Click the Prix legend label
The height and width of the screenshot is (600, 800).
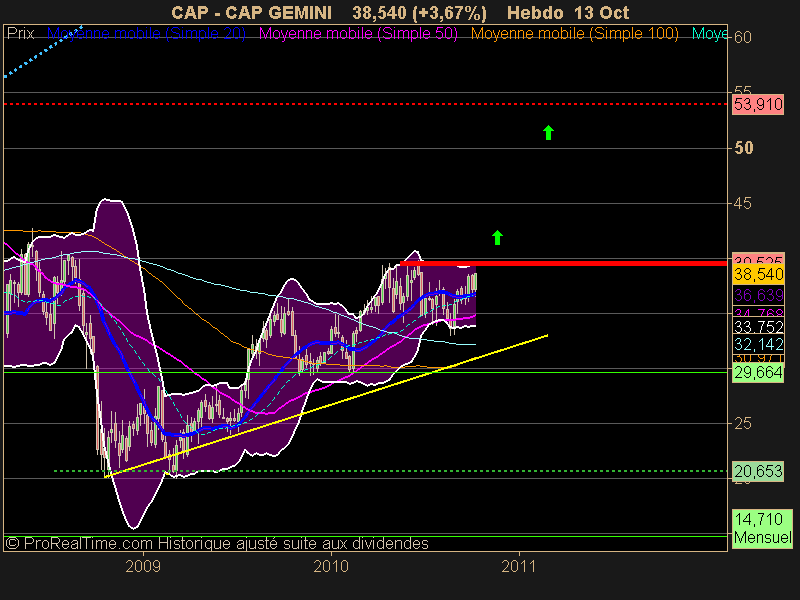[x=20, y=34]
